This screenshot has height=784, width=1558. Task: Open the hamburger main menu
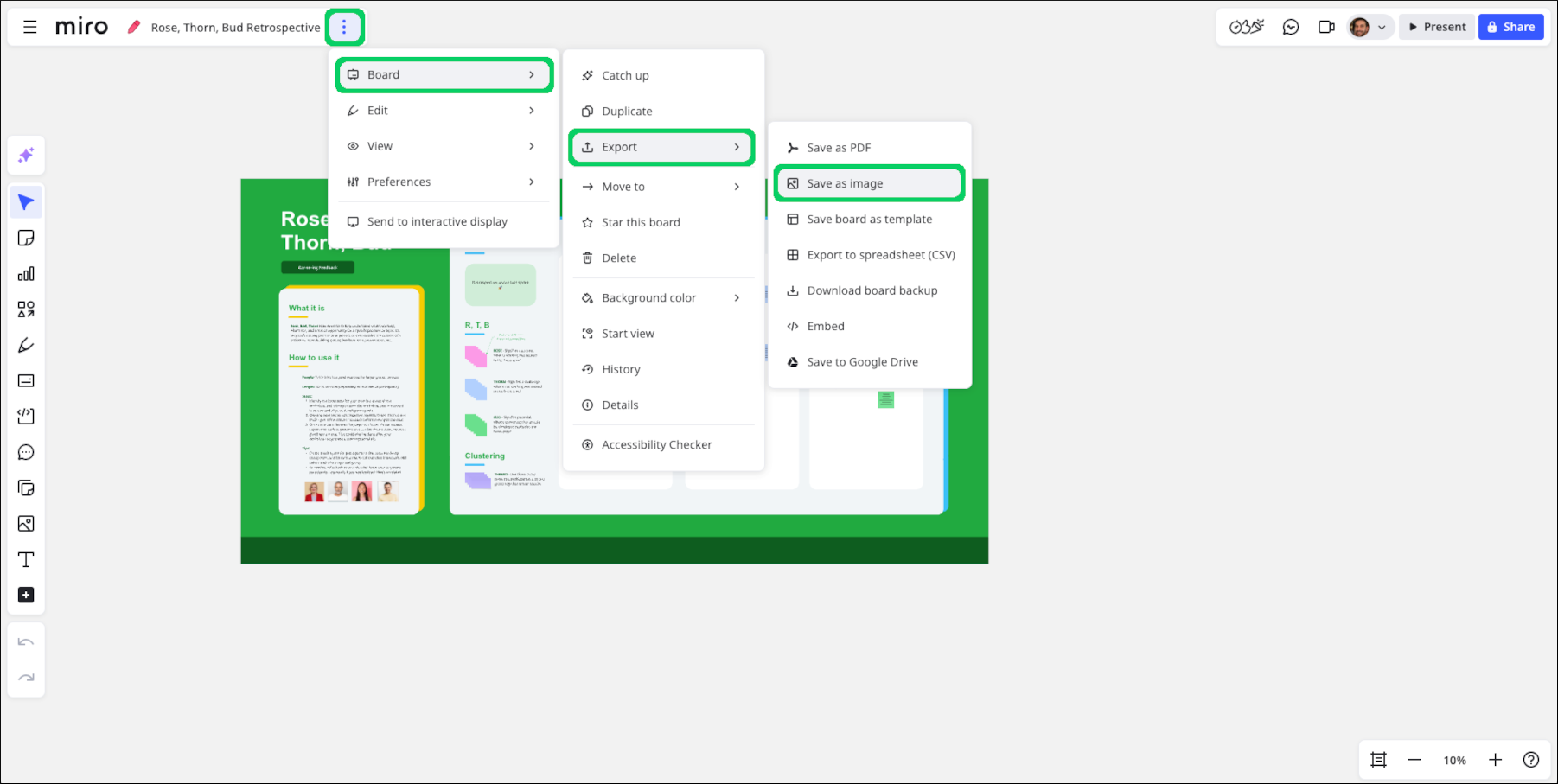click(x=30, y=27)
